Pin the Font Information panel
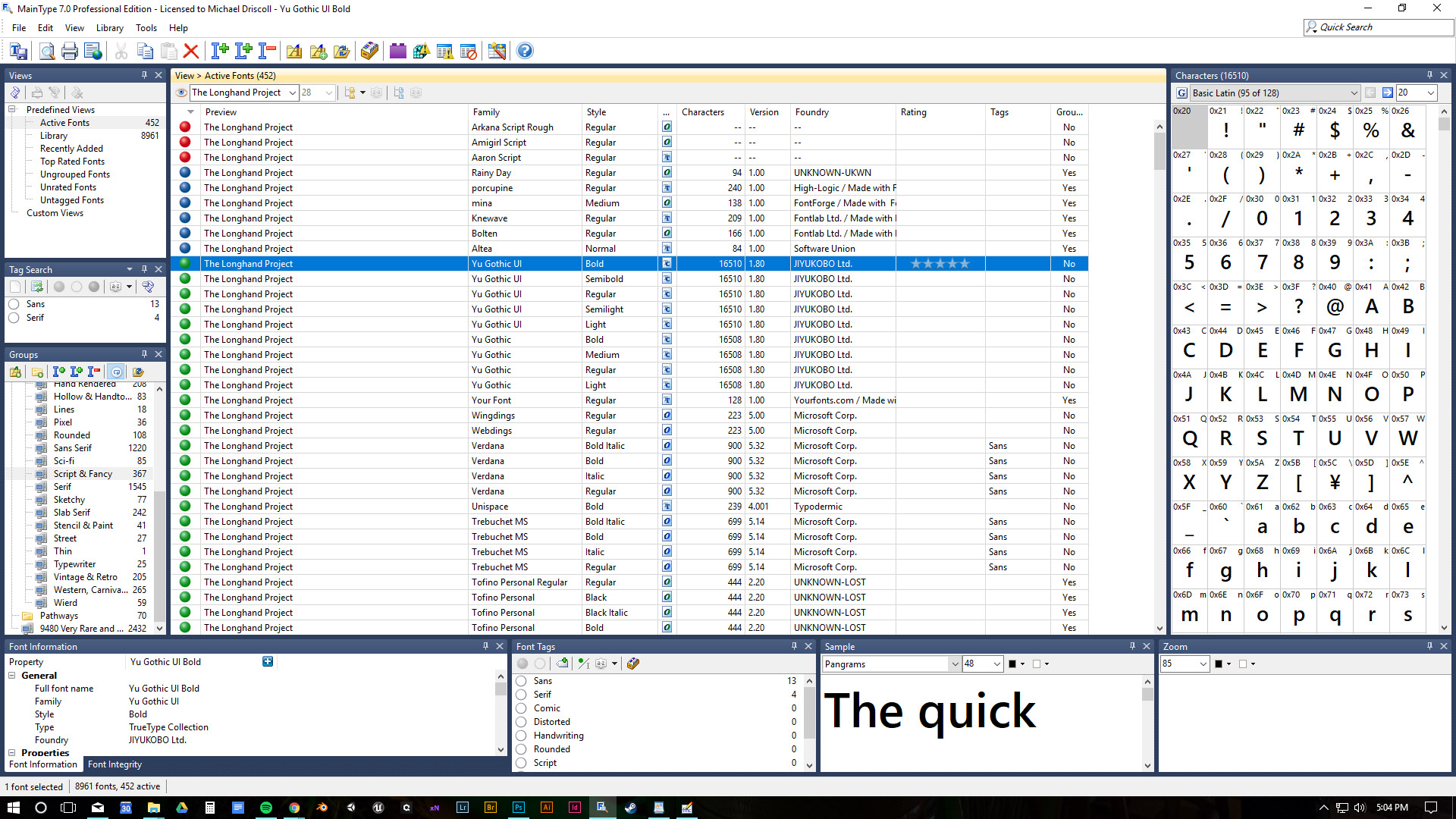 tap(486, 646)
